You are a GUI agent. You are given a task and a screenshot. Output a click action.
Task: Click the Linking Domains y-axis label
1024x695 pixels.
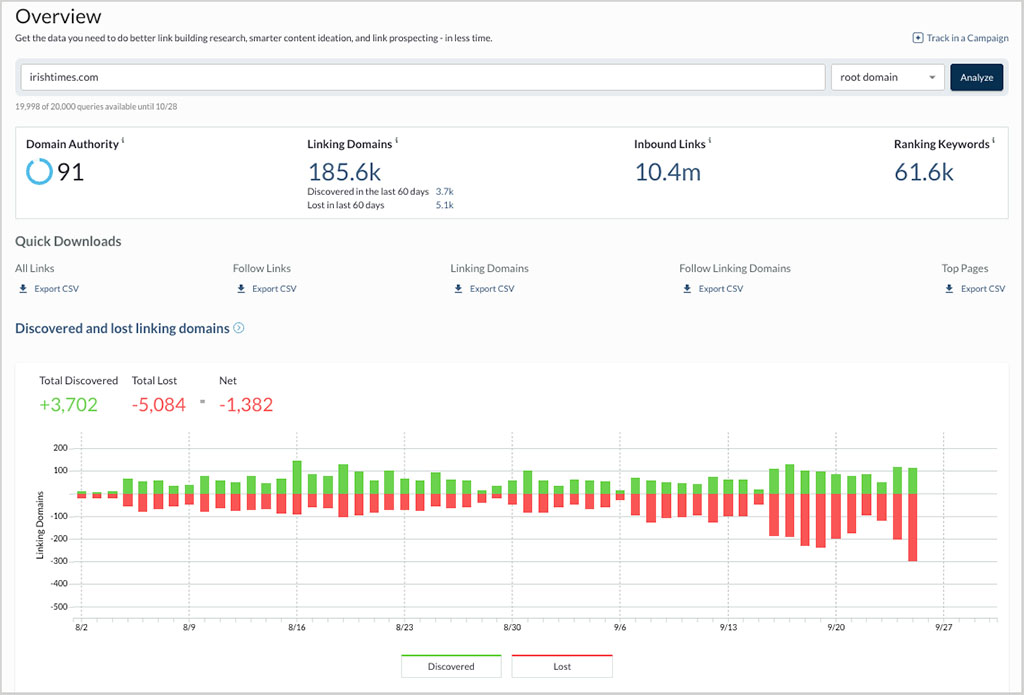click(40, 525)
